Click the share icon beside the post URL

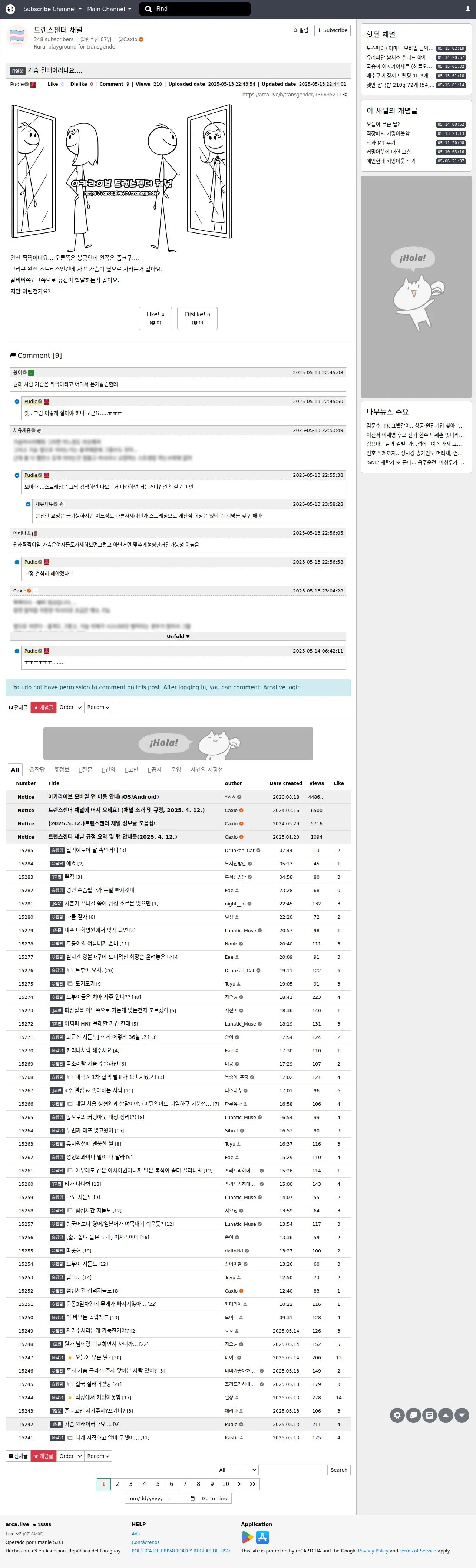(x=345, y=94)
